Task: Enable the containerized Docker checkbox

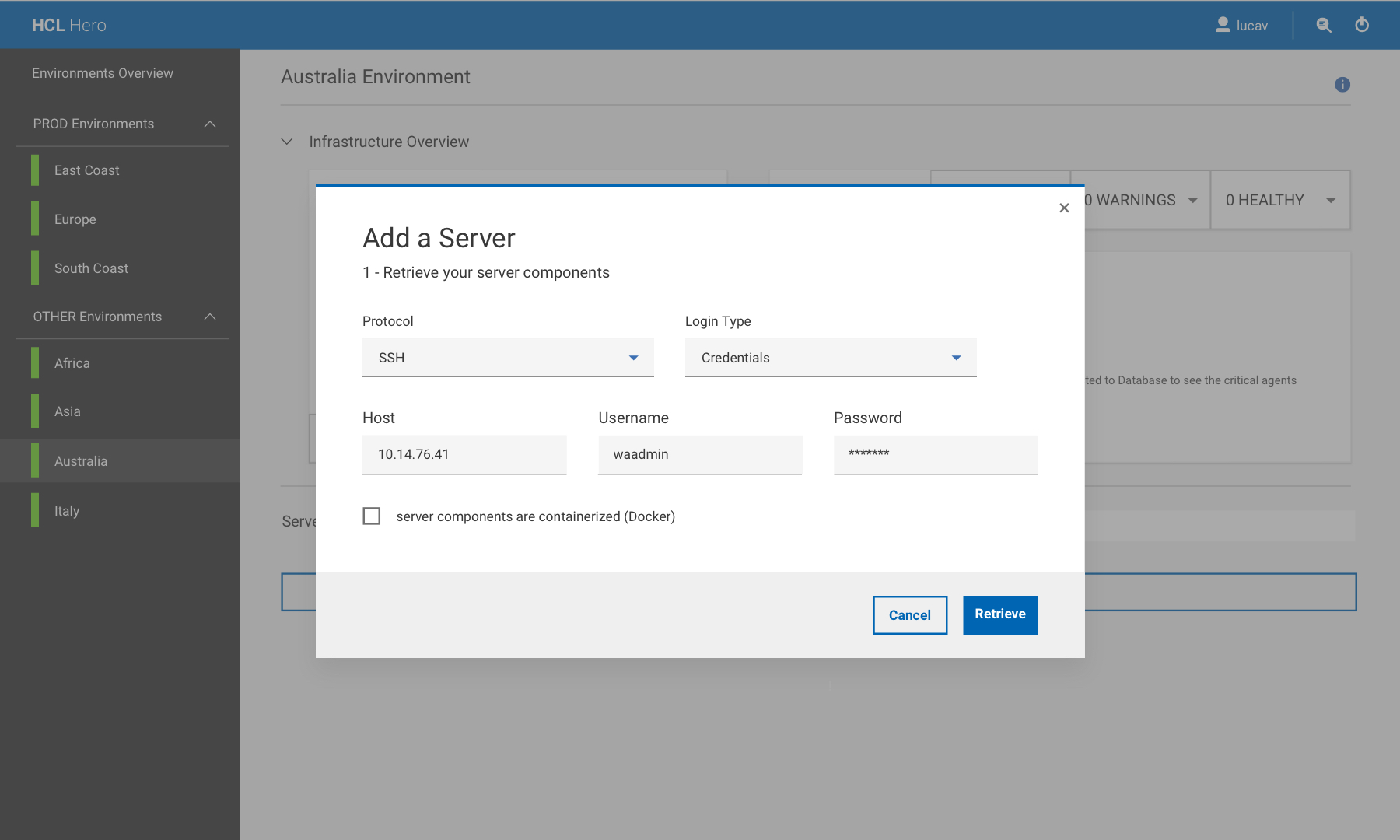Action: click(372, 516)
